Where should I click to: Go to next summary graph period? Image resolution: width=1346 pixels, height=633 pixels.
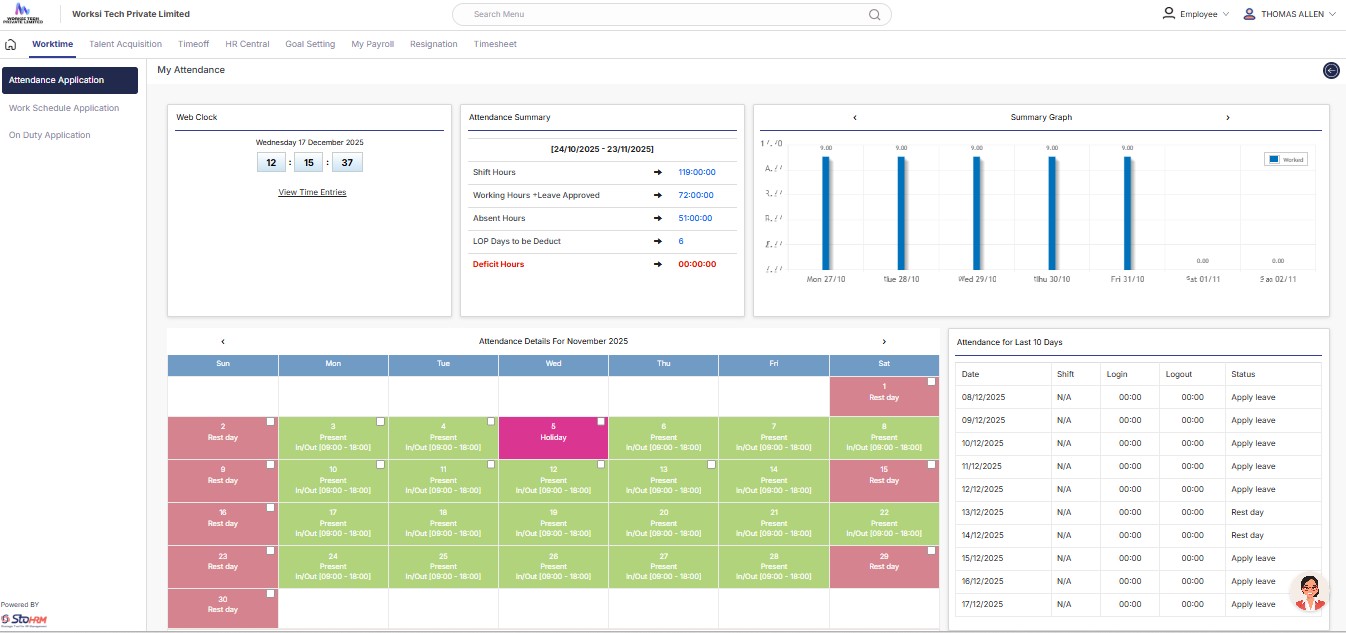coord(1228,118)
